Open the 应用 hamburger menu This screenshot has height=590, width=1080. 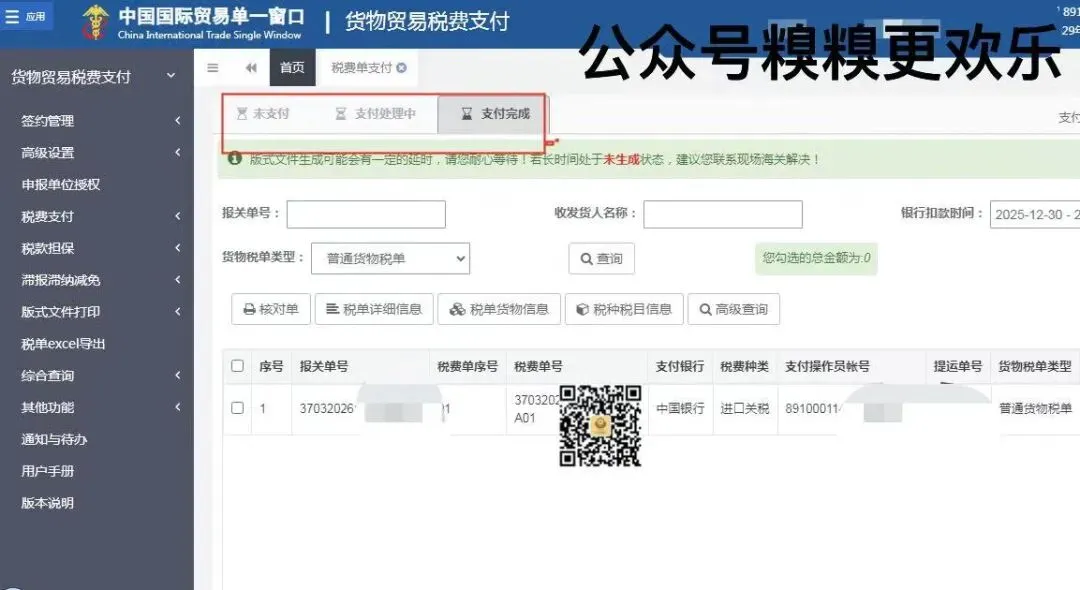tap(25, 17)
